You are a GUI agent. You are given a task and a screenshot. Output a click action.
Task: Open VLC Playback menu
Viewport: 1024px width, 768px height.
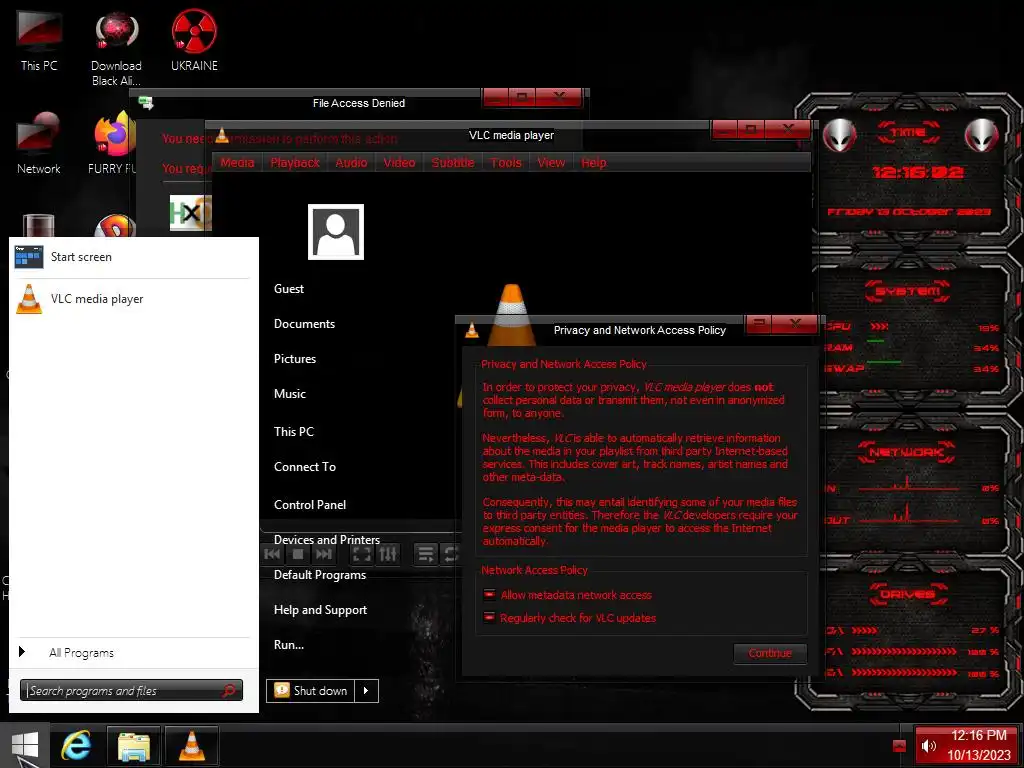[295, 163]
